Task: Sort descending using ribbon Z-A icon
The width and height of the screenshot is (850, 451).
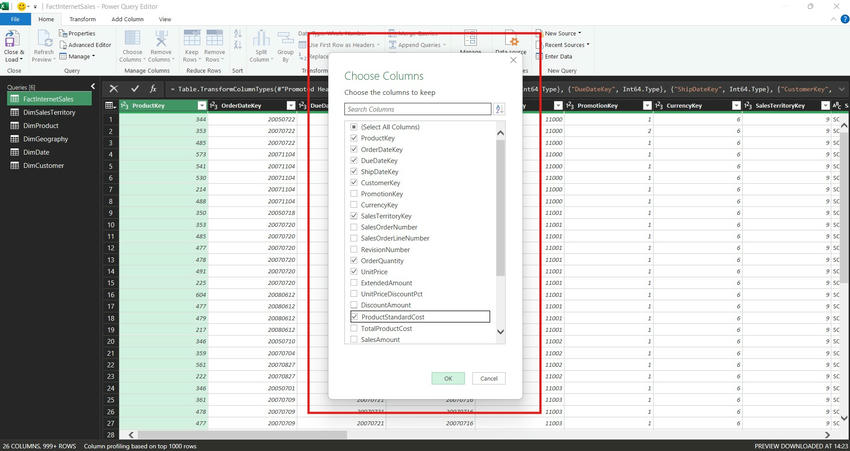Action: 238,47
